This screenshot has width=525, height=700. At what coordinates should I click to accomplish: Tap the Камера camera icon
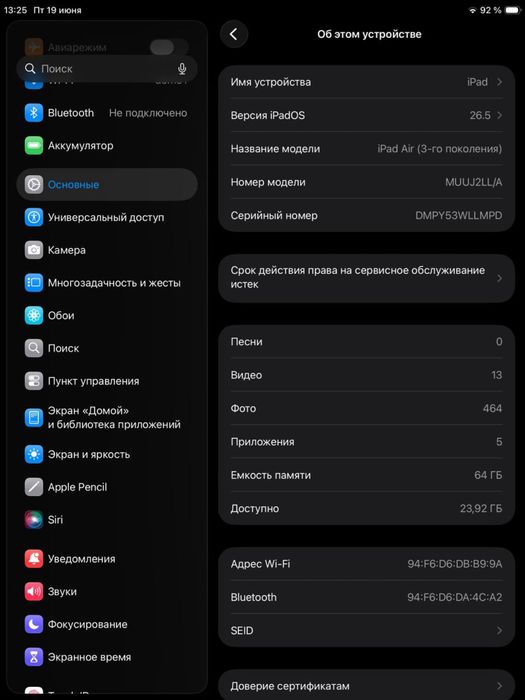(33, 250)
